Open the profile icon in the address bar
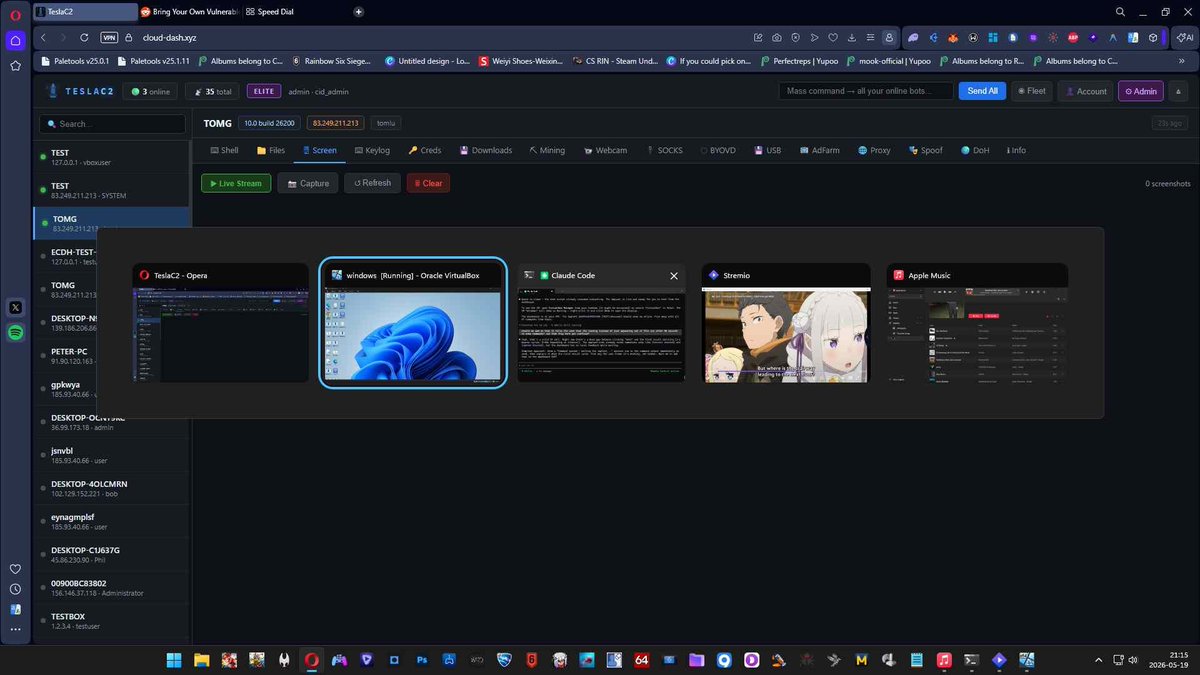The image size is (1200, 675). (888, 37)
